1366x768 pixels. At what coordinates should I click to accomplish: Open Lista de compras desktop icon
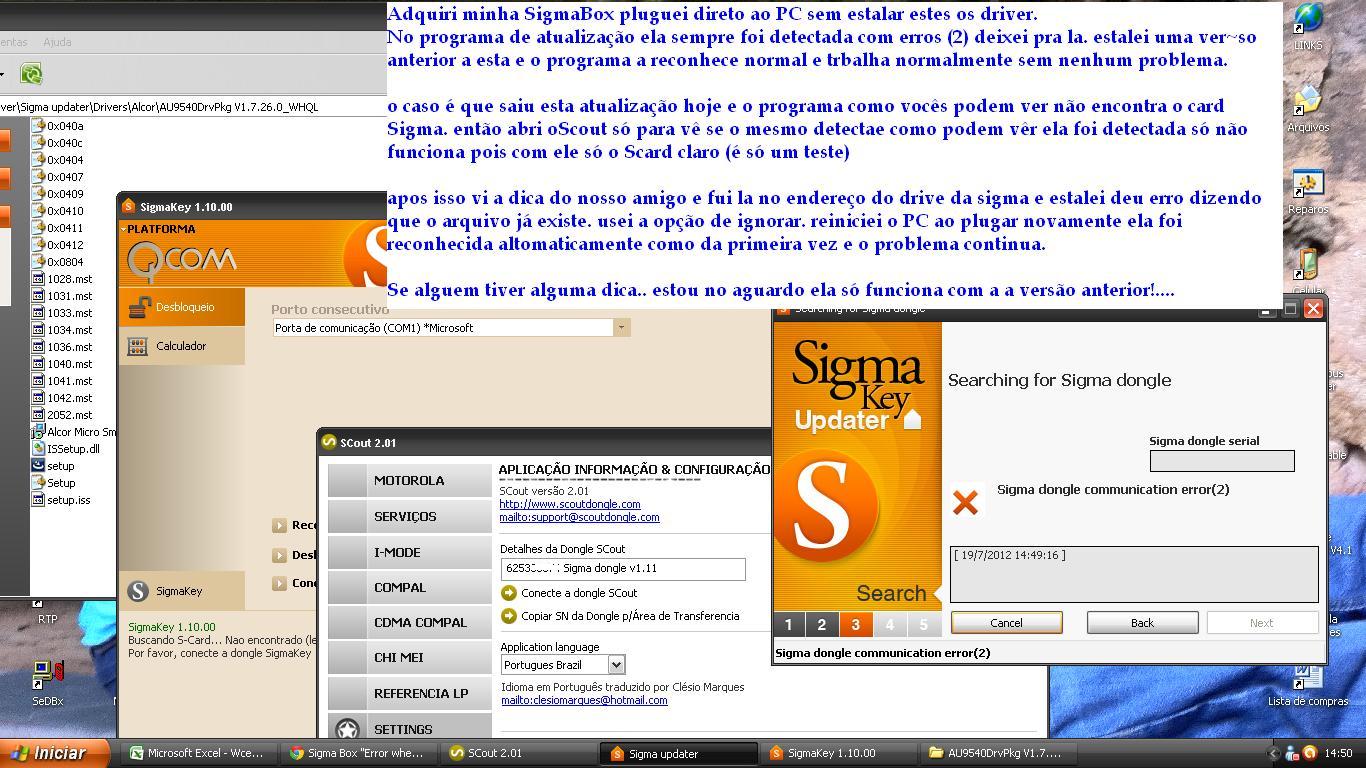coord(1307,686)
